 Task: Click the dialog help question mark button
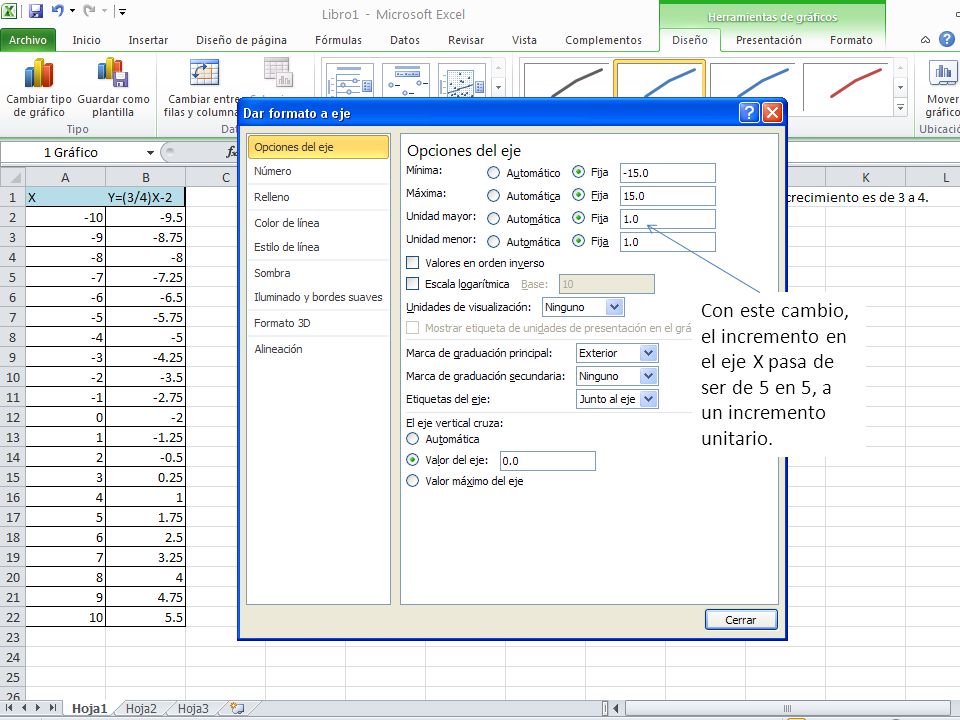[x=749, y=113]
